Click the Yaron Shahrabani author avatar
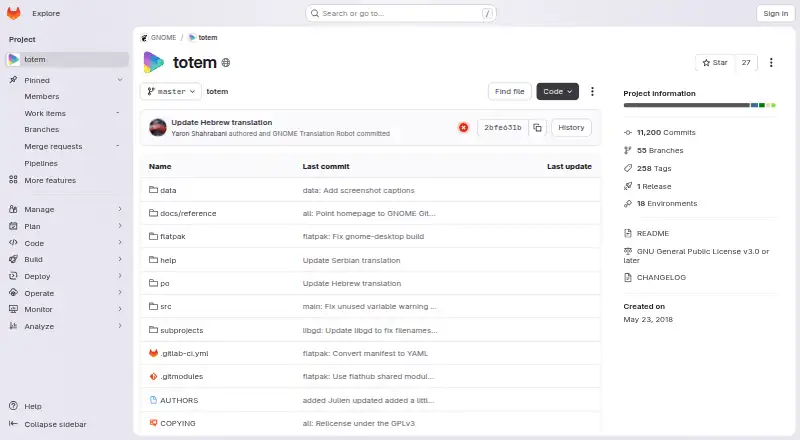This screenshot has width=800, height=440. point(158,128)
